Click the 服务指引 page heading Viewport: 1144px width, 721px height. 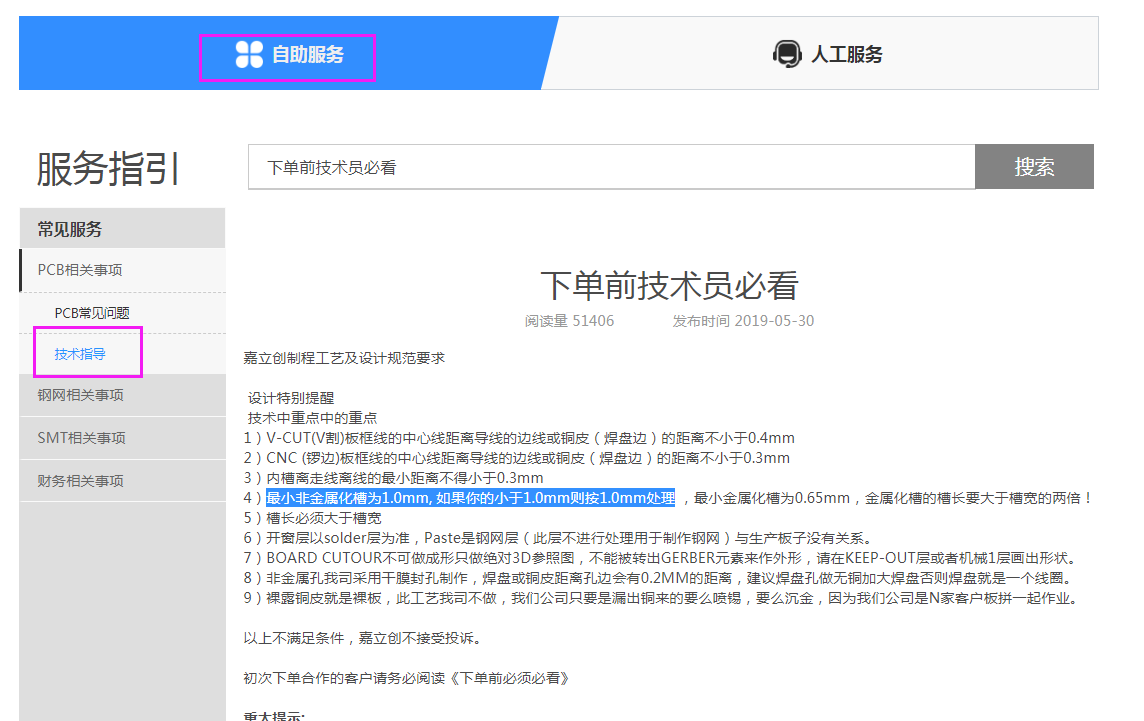tap(108, 168)
